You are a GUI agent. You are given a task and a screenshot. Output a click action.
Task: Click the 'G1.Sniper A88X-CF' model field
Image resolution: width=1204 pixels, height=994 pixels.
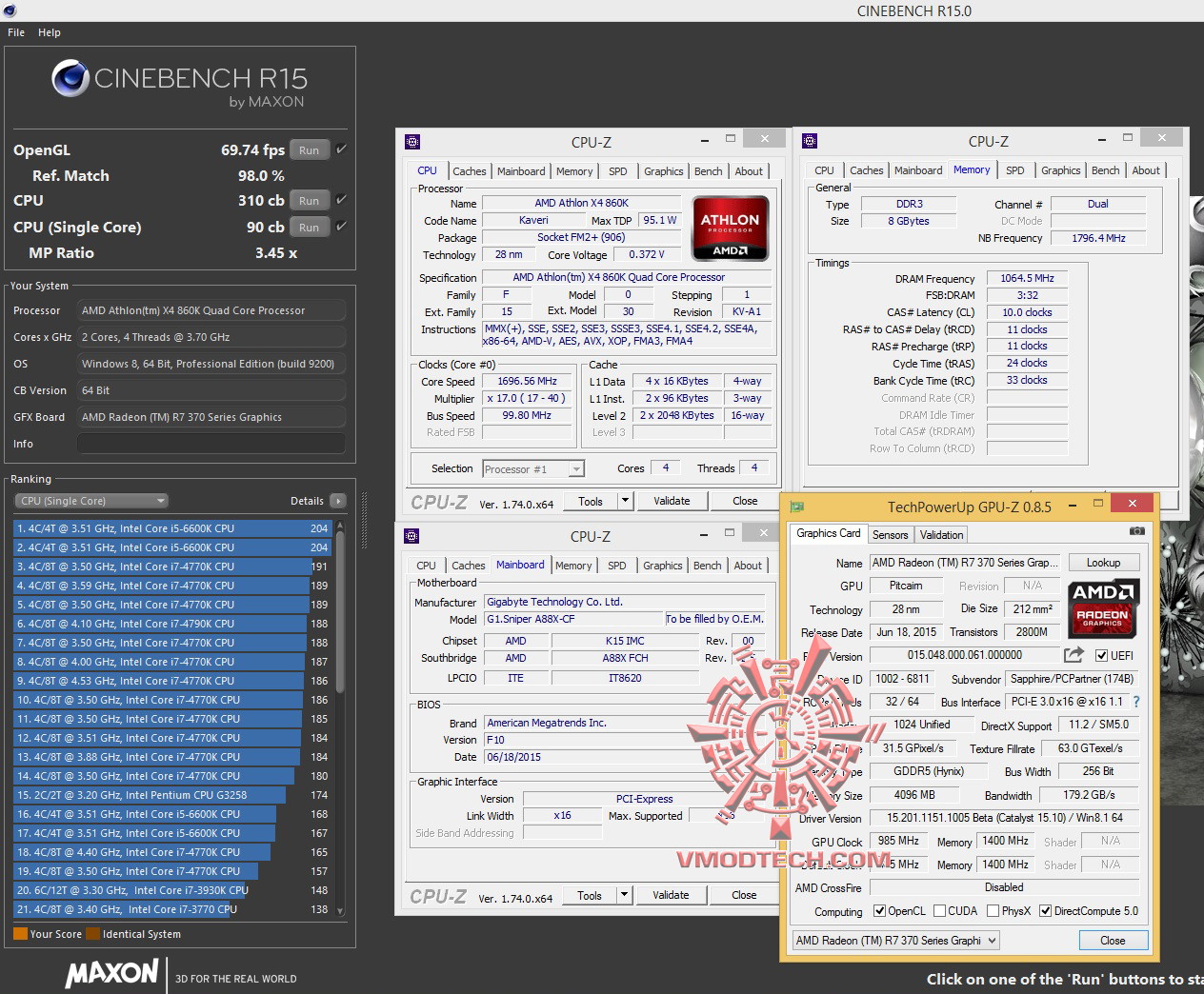(573, 619)
